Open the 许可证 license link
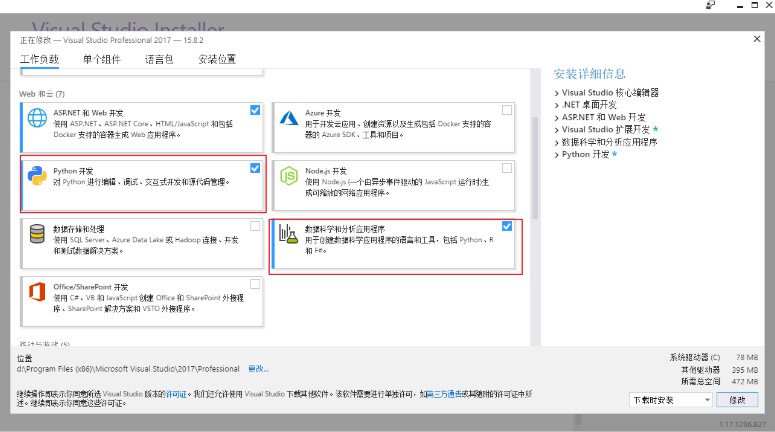Viewport: 775px width, 432px height. click(x=176, y=394)
